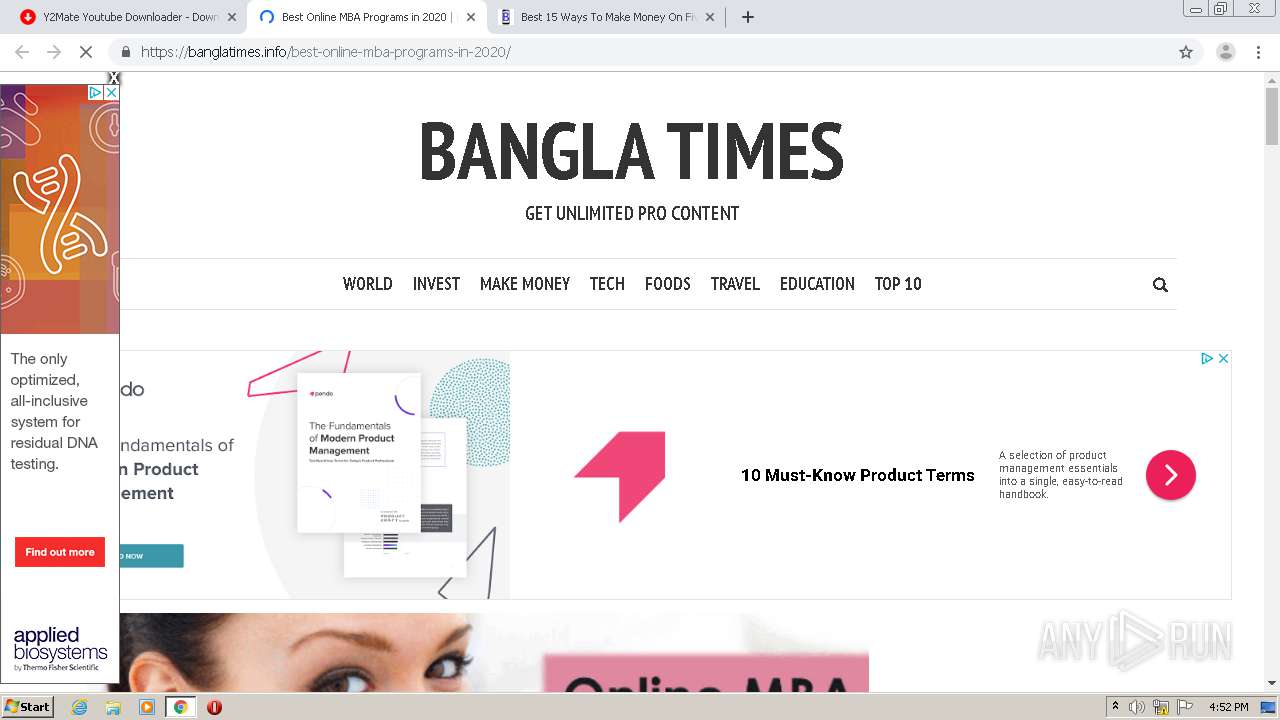Viewport: 1280px width, 720px height.
Task: Click the vertical scrollbar thumb
Action: [x=1272, y=116]
